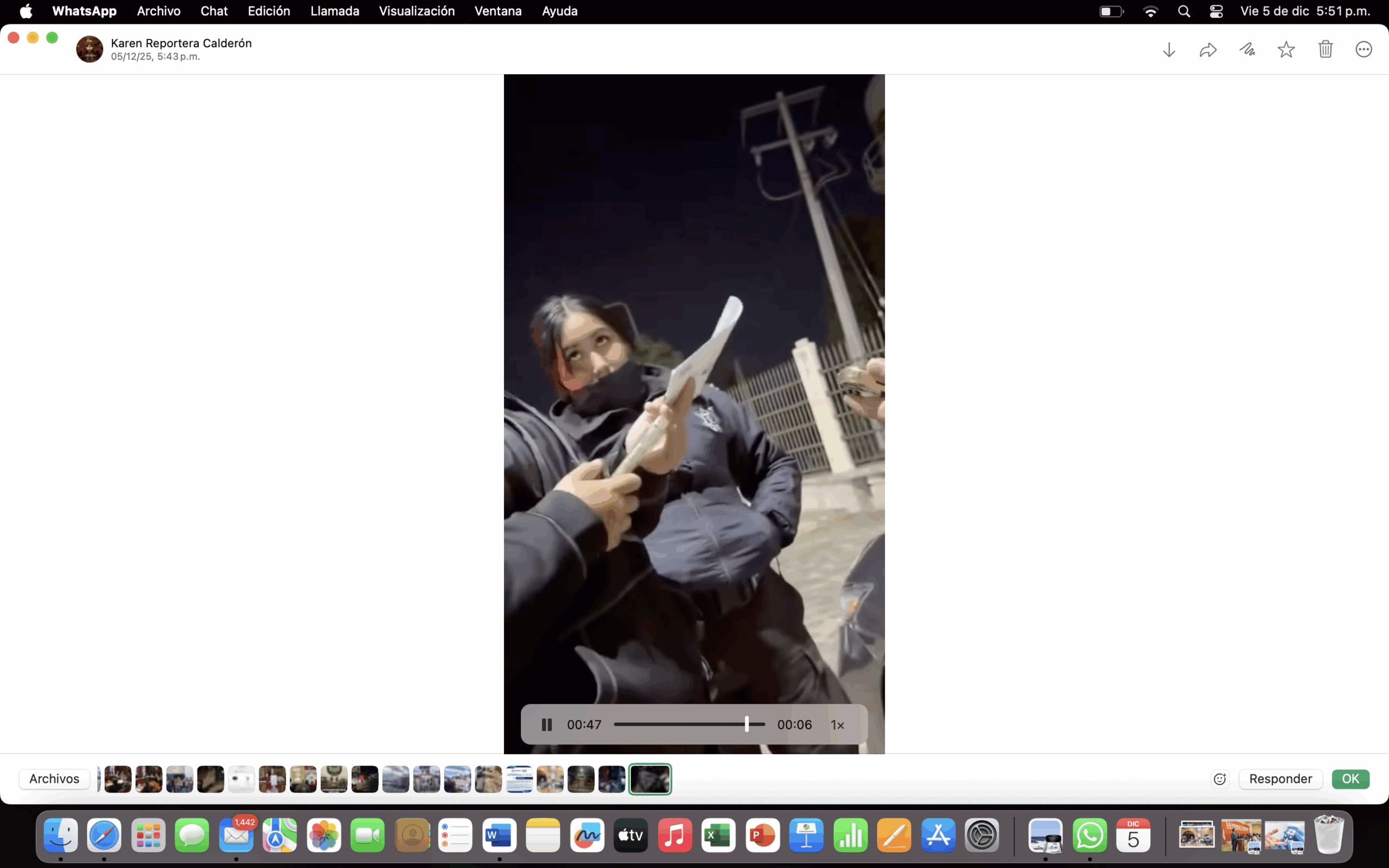Pause the playing video

point(546,724)
